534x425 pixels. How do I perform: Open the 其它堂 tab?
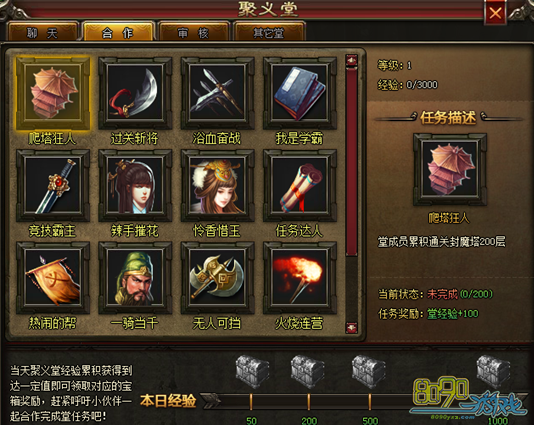click(x=268, y=32)
